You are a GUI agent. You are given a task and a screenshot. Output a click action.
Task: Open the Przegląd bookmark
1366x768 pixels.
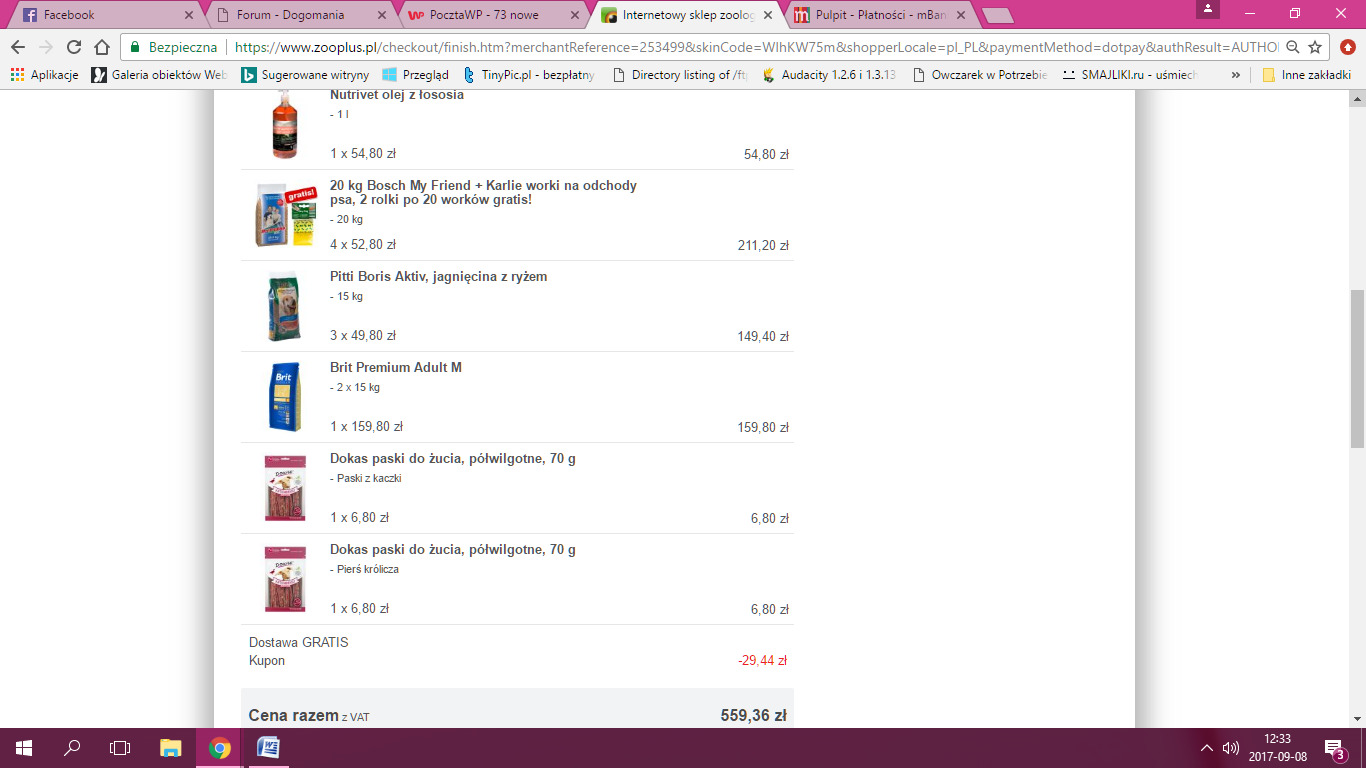tap(416, 75)
